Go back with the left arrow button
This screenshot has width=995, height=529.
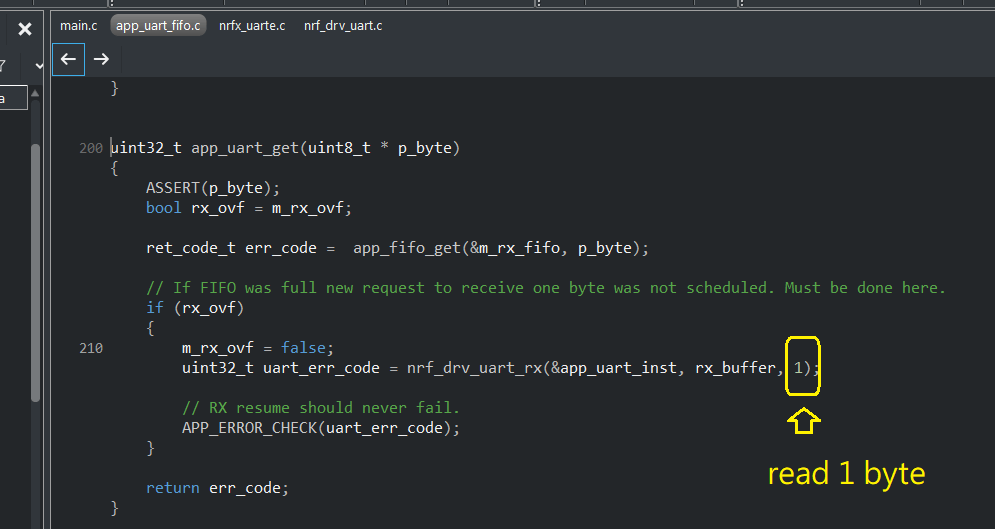[68, 60]
